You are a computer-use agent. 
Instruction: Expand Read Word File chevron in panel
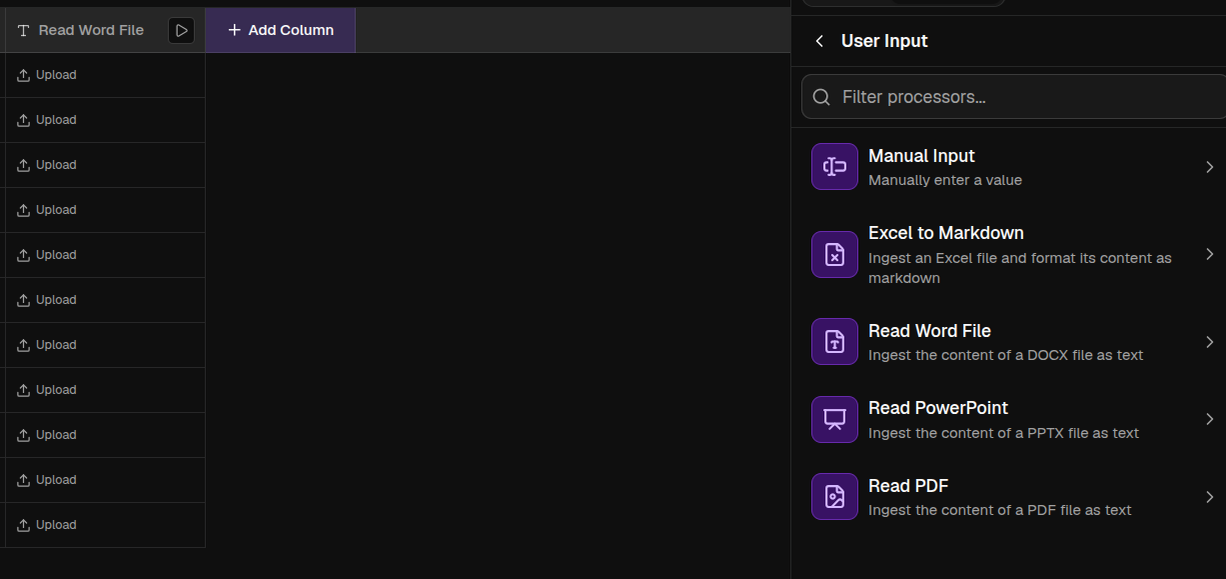[1209, 342]
